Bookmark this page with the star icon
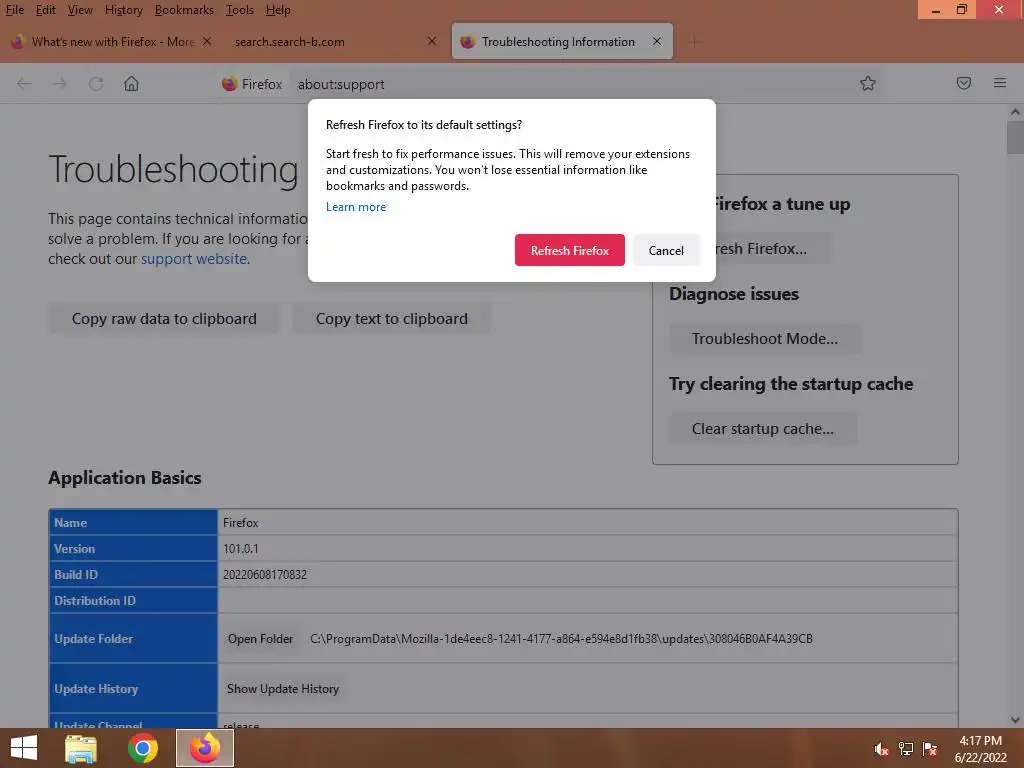This screenshot has height=768, width=1024. pyautogui.click(x=867, y=84)
